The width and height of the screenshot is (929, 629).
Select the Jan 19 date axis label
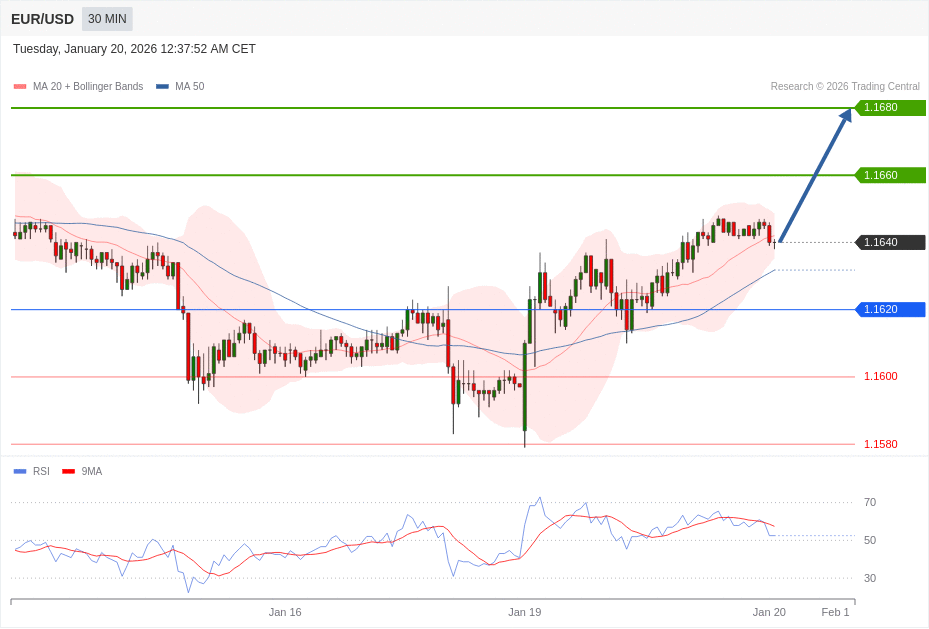click(x=525, y=612)
